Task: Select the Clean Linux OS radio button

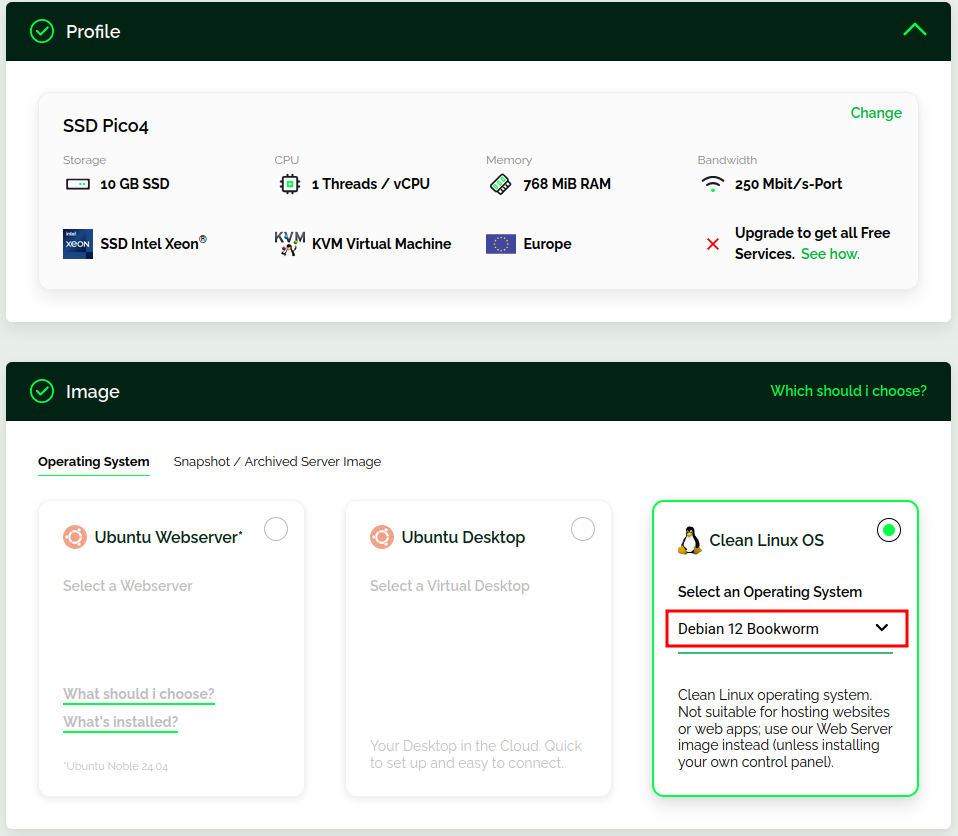Action: 889,530
